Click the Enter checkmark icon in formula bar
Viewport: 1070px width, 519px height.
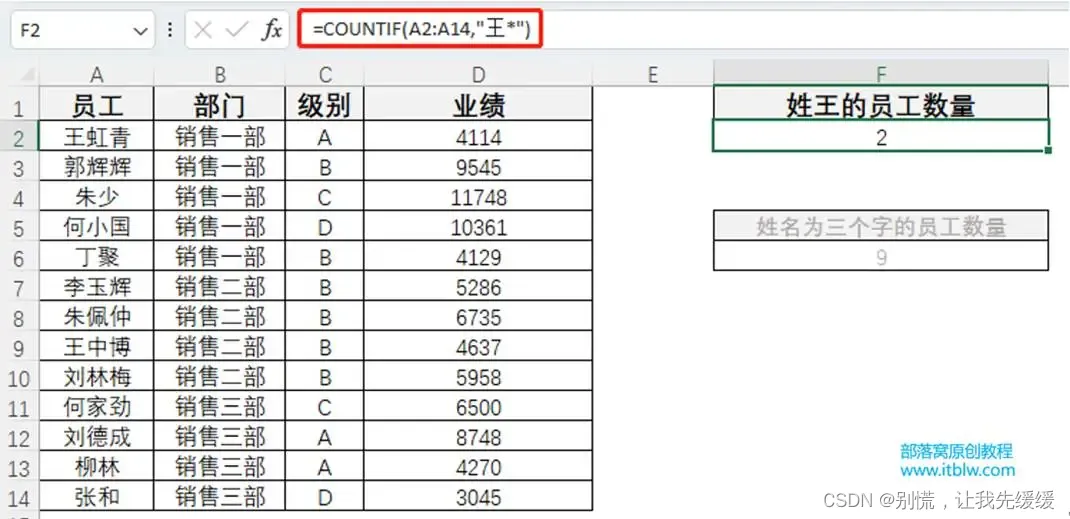[237, 30]
